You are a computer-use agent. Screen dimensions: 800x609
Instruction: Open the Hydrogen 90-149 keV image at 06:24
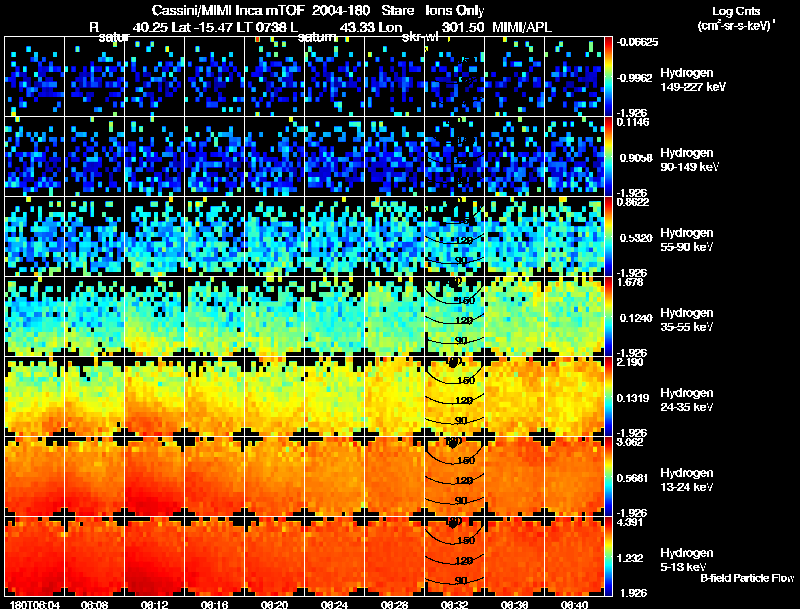(334, 157)
